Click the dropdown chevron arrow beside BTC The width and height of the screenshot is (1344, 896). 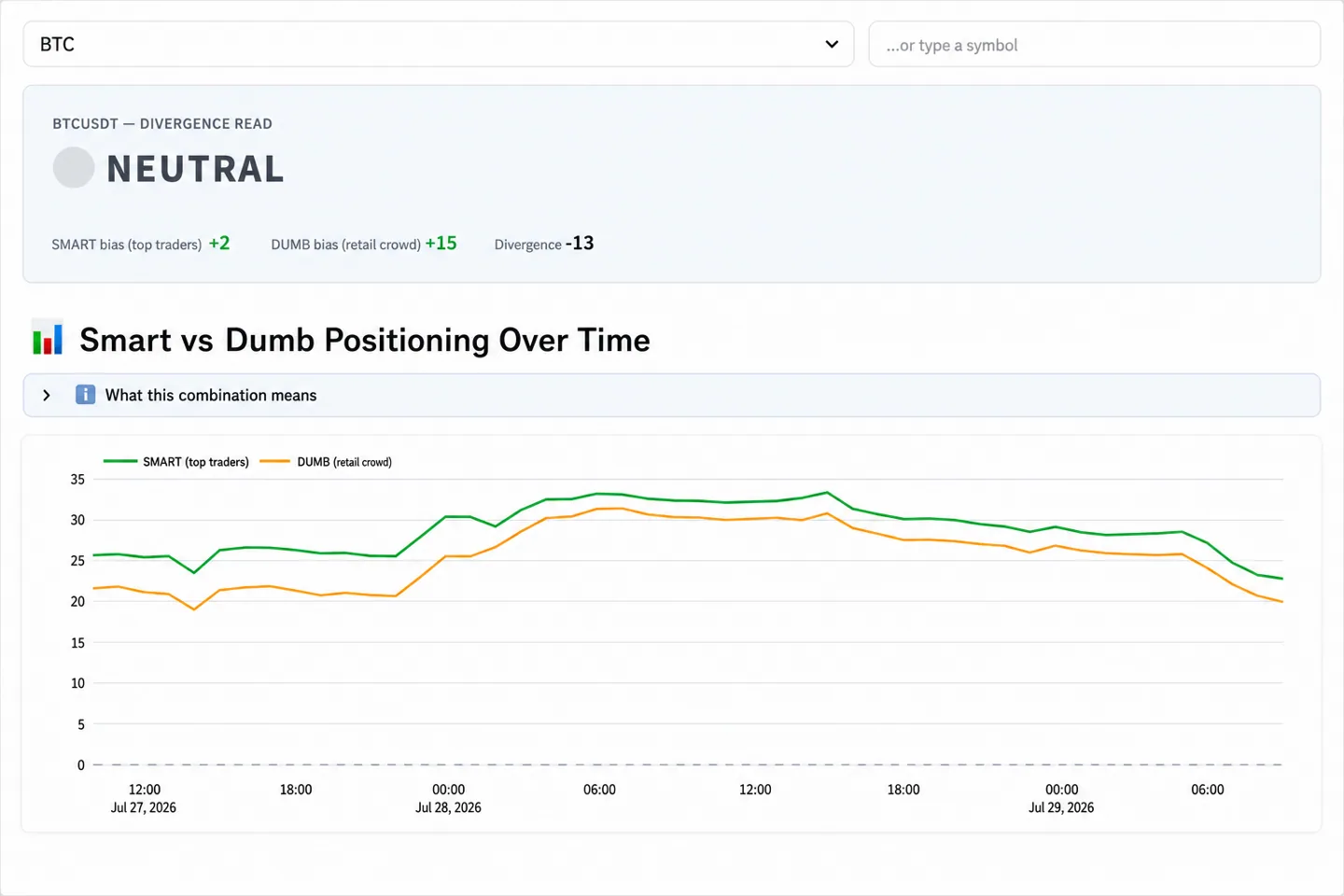tap(832, 44)
